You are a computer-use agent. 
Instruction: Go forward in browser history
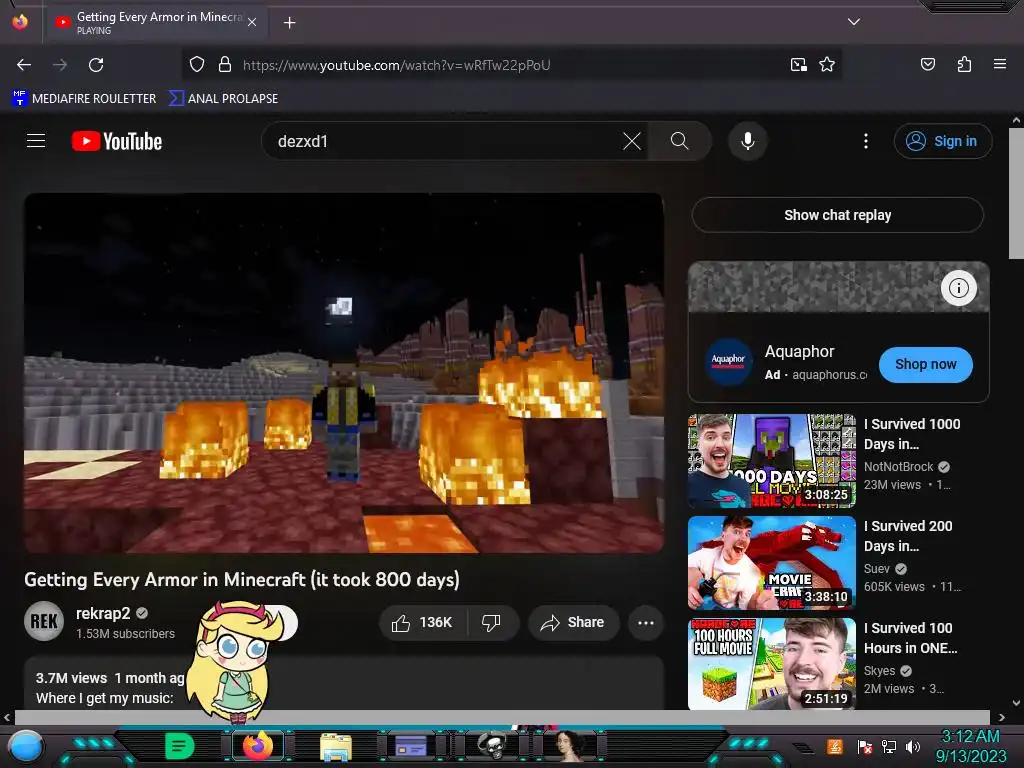tap(60, 65)
